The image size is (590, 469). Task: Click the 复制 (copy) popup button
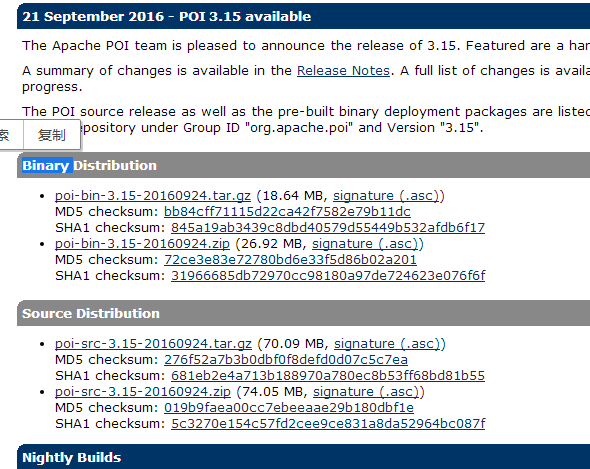tap(52, 135)
